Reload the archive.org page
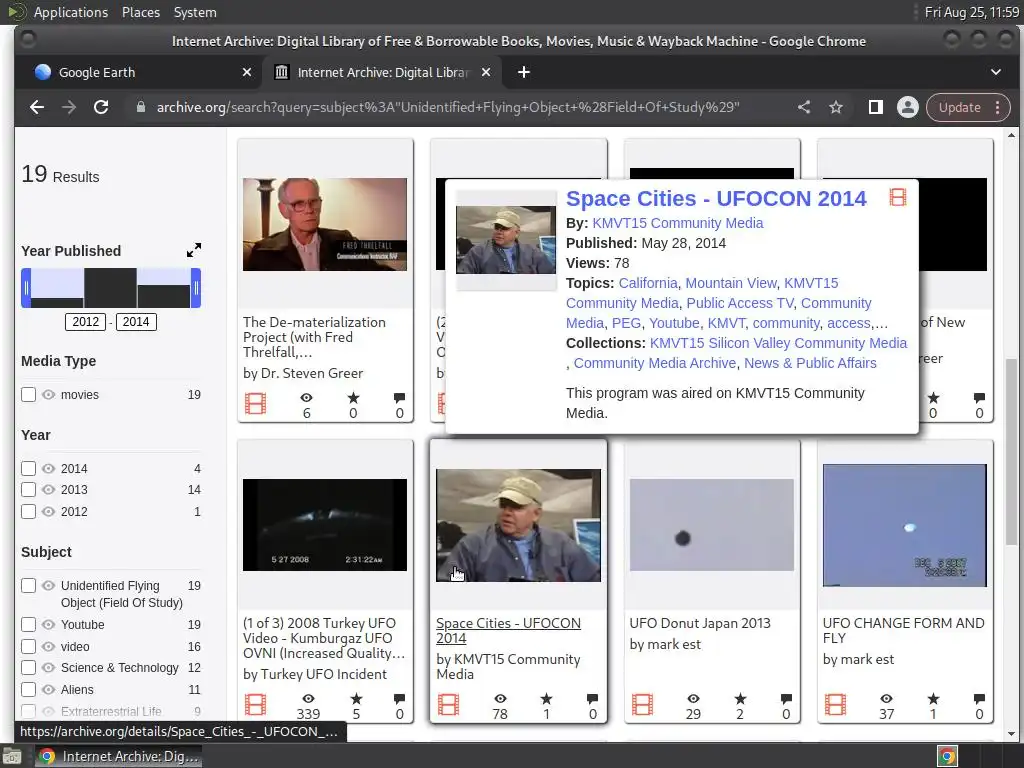Viewport: 1024px width, 768px height. tap(101, 107)
